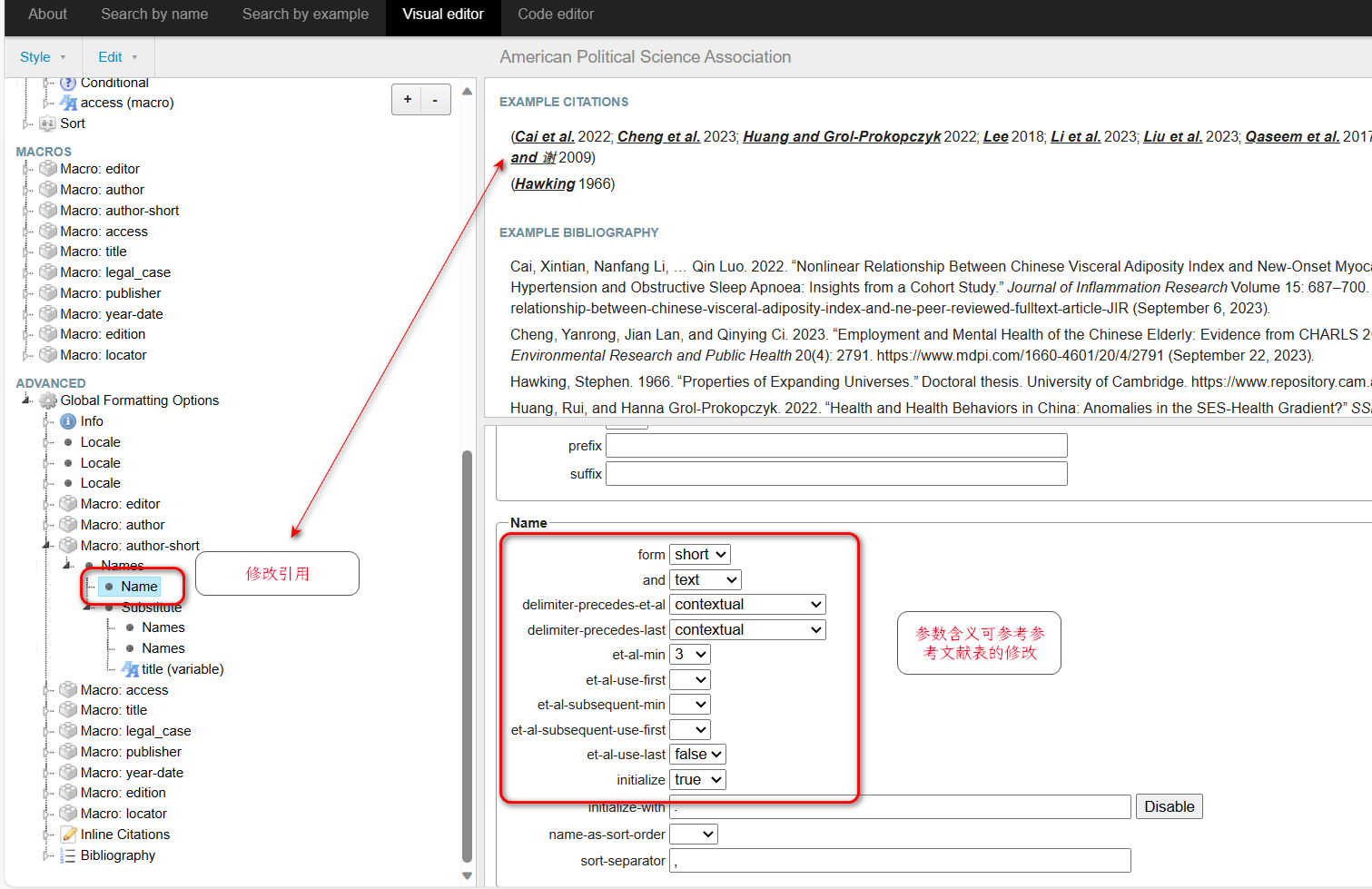Click the cube icon beside Macro: locator under MACROS
Screen dimensions: 1372x889
(48, 355)
